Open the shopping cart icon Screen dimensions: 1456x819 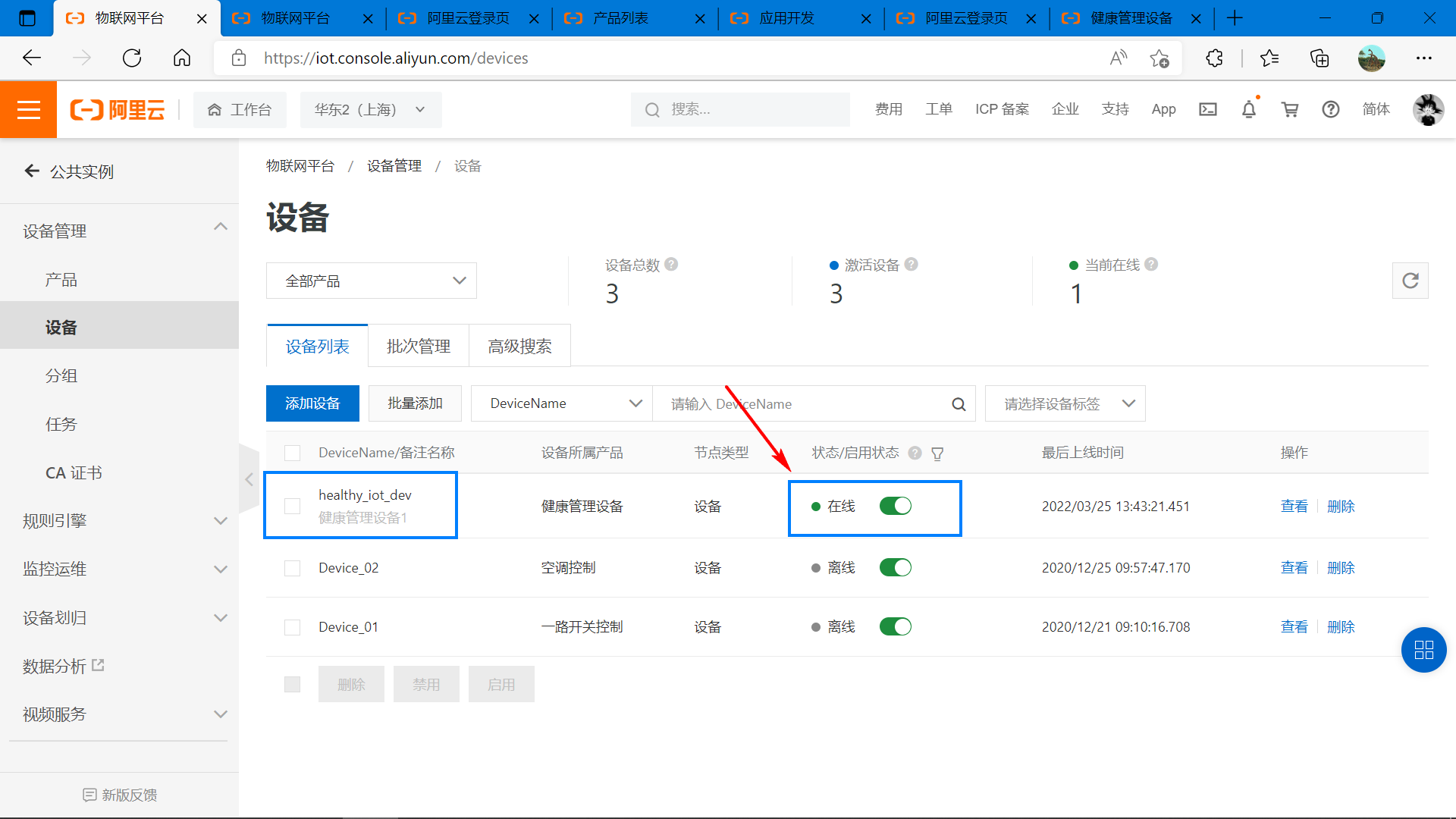1290,109
